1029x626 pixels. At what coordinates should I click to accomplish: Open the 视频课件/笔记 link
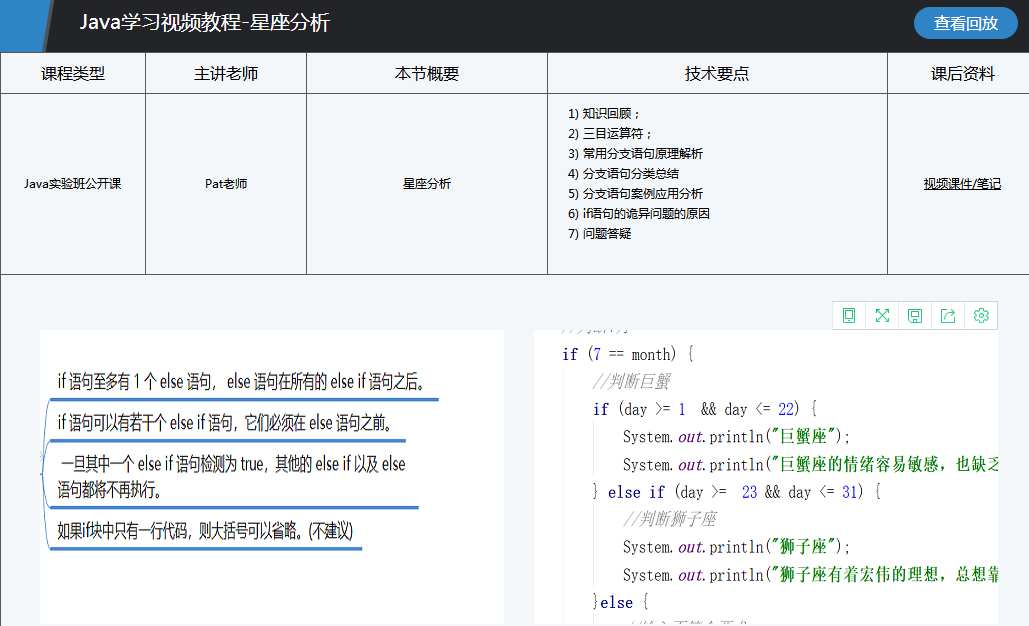(x=961, y=184)
